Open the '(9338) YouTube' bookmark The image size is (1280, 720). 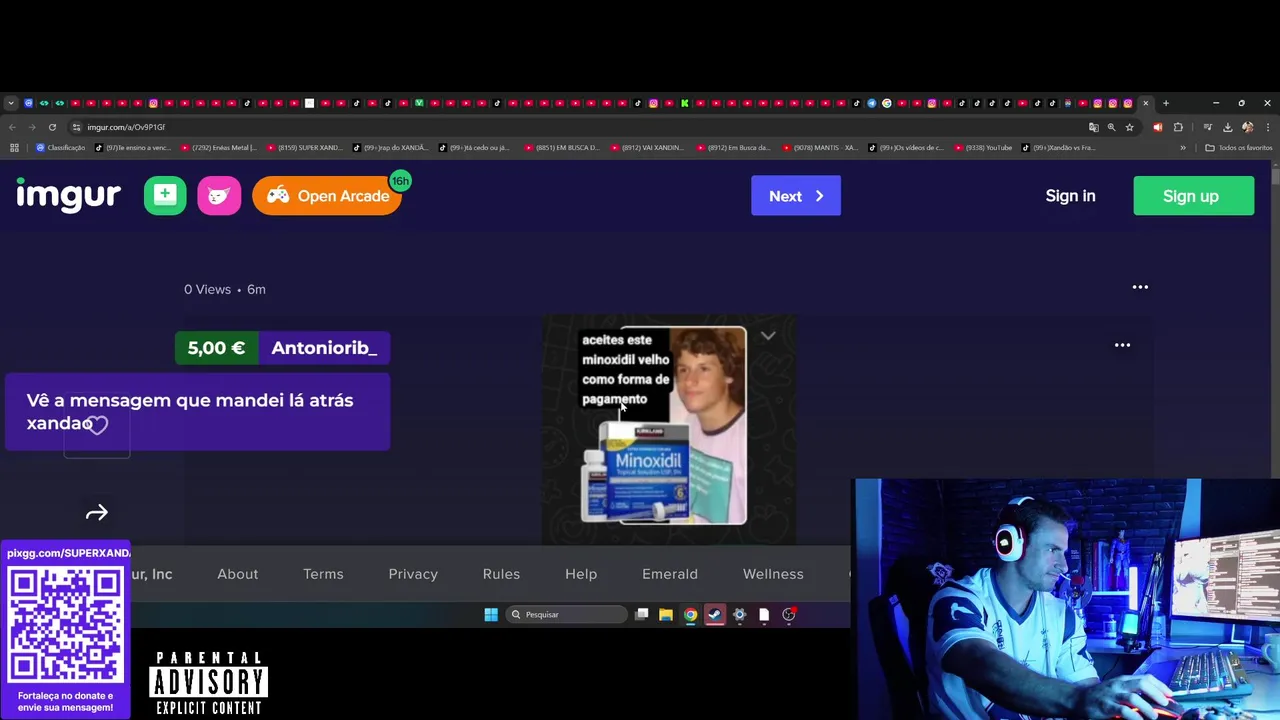point(984,148)
